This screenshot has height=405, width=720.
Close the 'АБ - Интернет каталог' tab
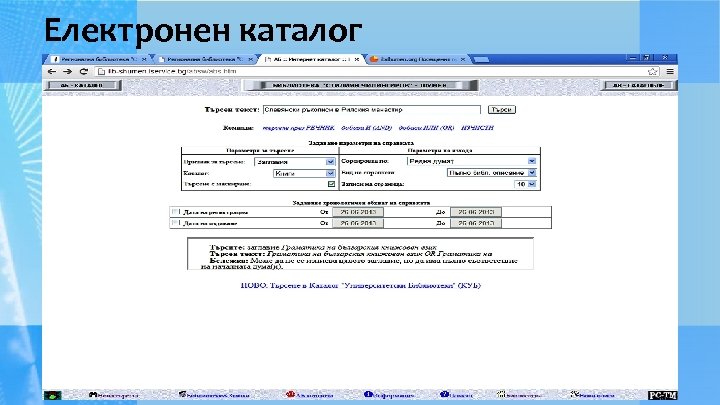(x=357, y=59)
